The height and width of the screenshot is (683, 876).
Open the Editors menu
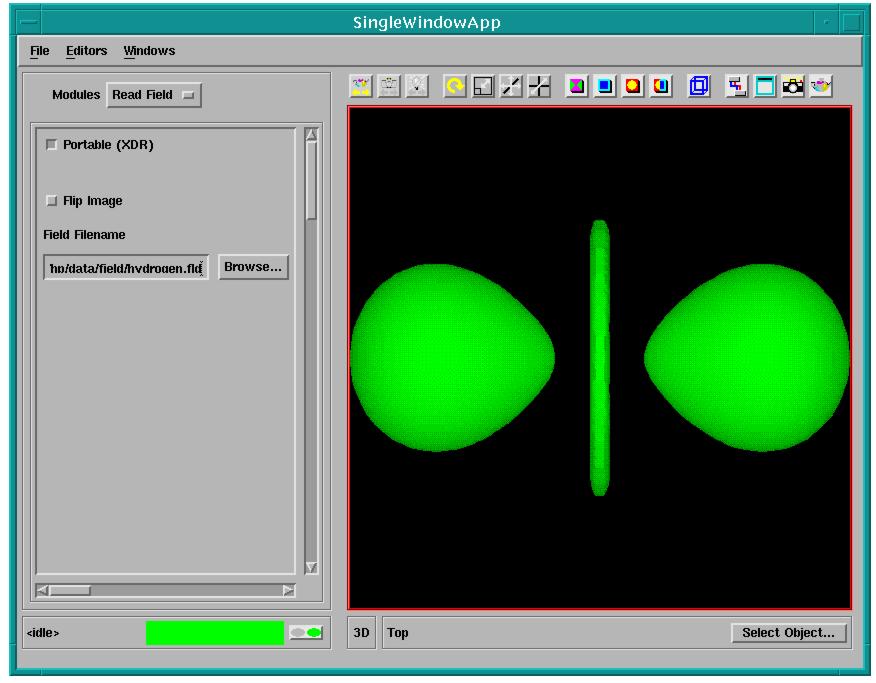(86, 51)
